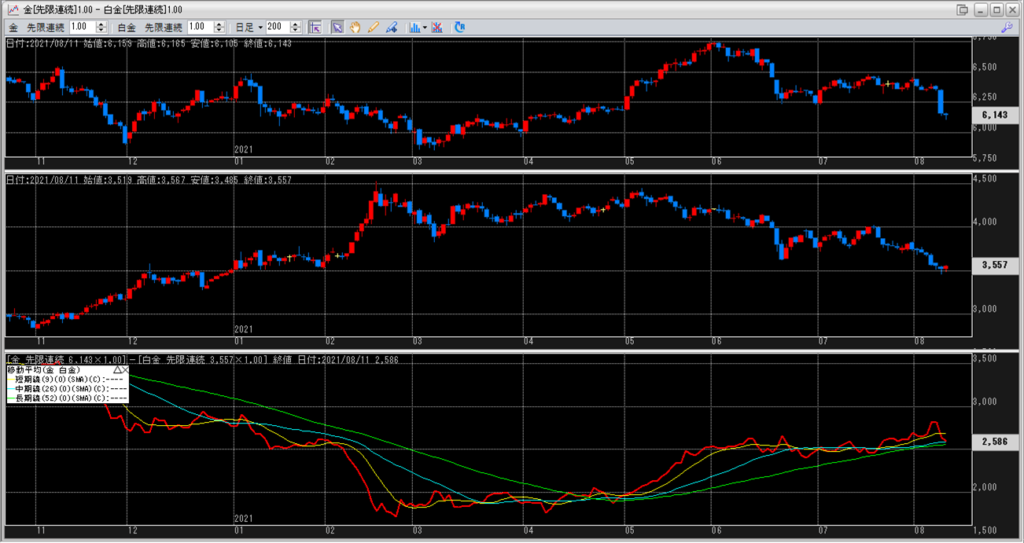Collapse the 移動平均 legend with triangle
Screen dimensions: 1024x543
pos(119,370)
